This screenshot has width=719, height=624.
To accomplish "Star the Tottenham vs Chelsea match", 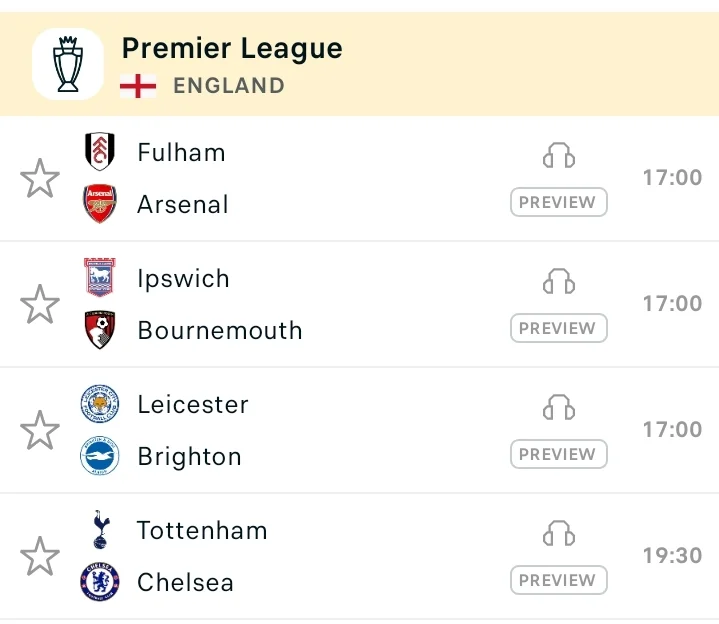I will coord(40,556).
